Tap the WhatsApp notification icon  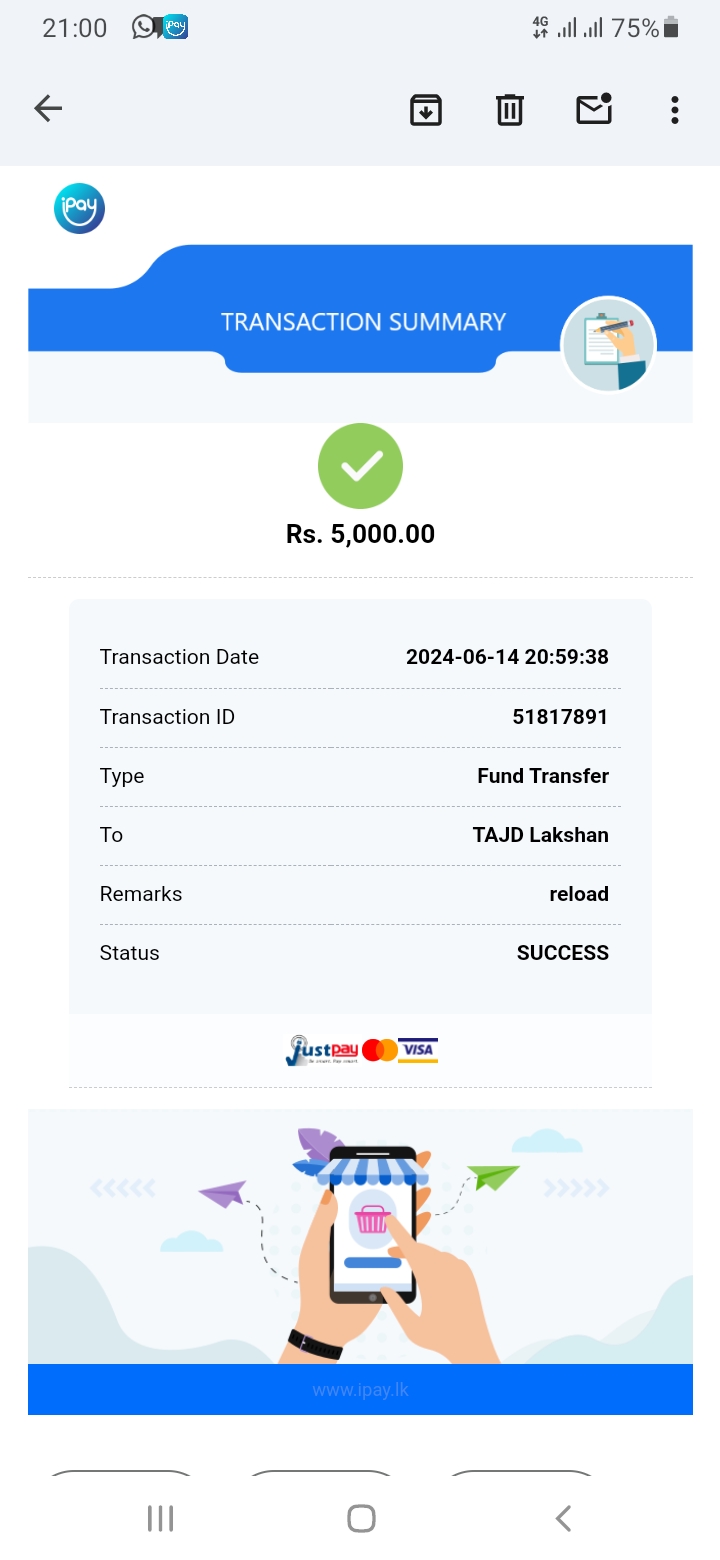tap(144, 27)
